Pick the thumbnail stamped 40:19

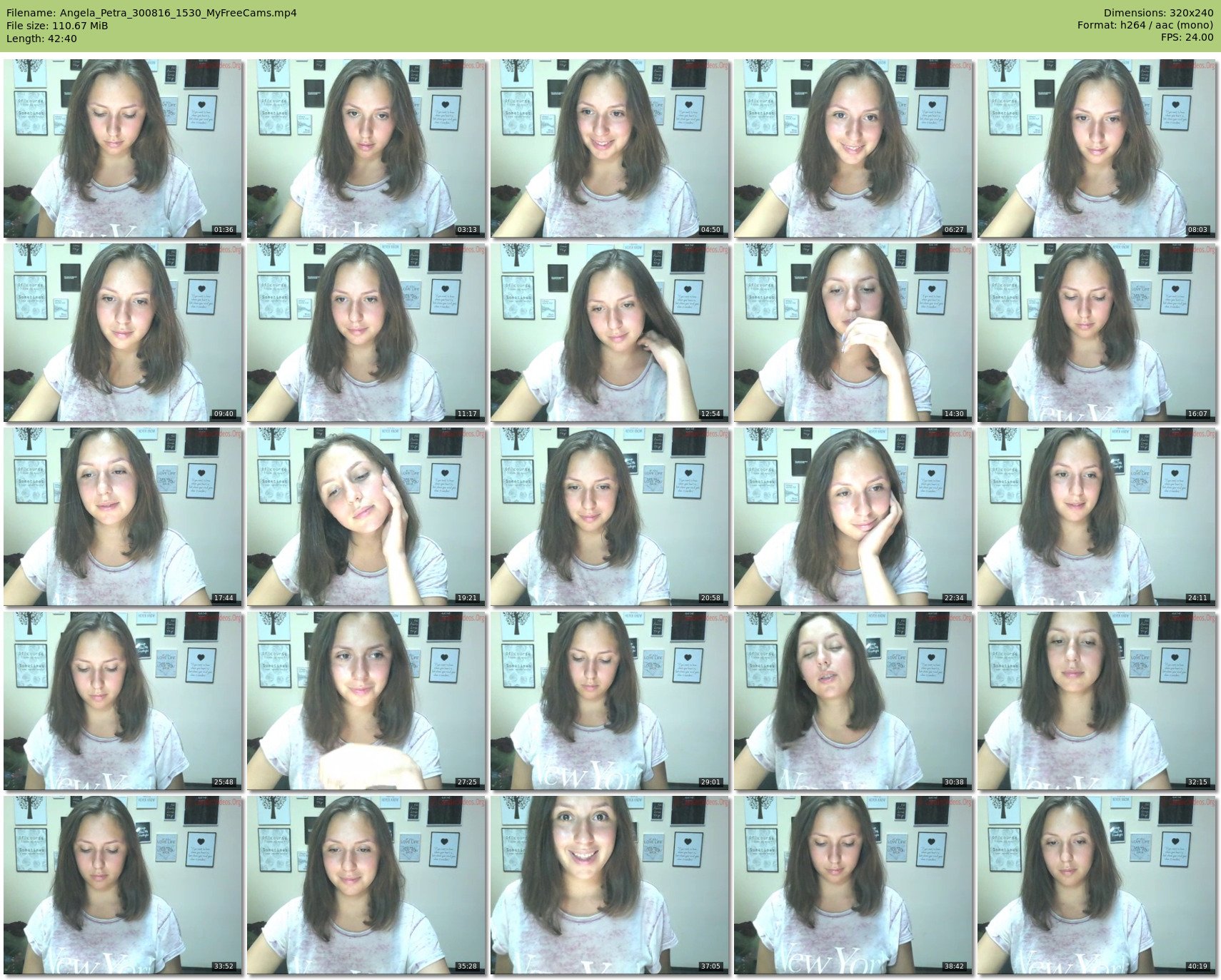pos(1097,885)
